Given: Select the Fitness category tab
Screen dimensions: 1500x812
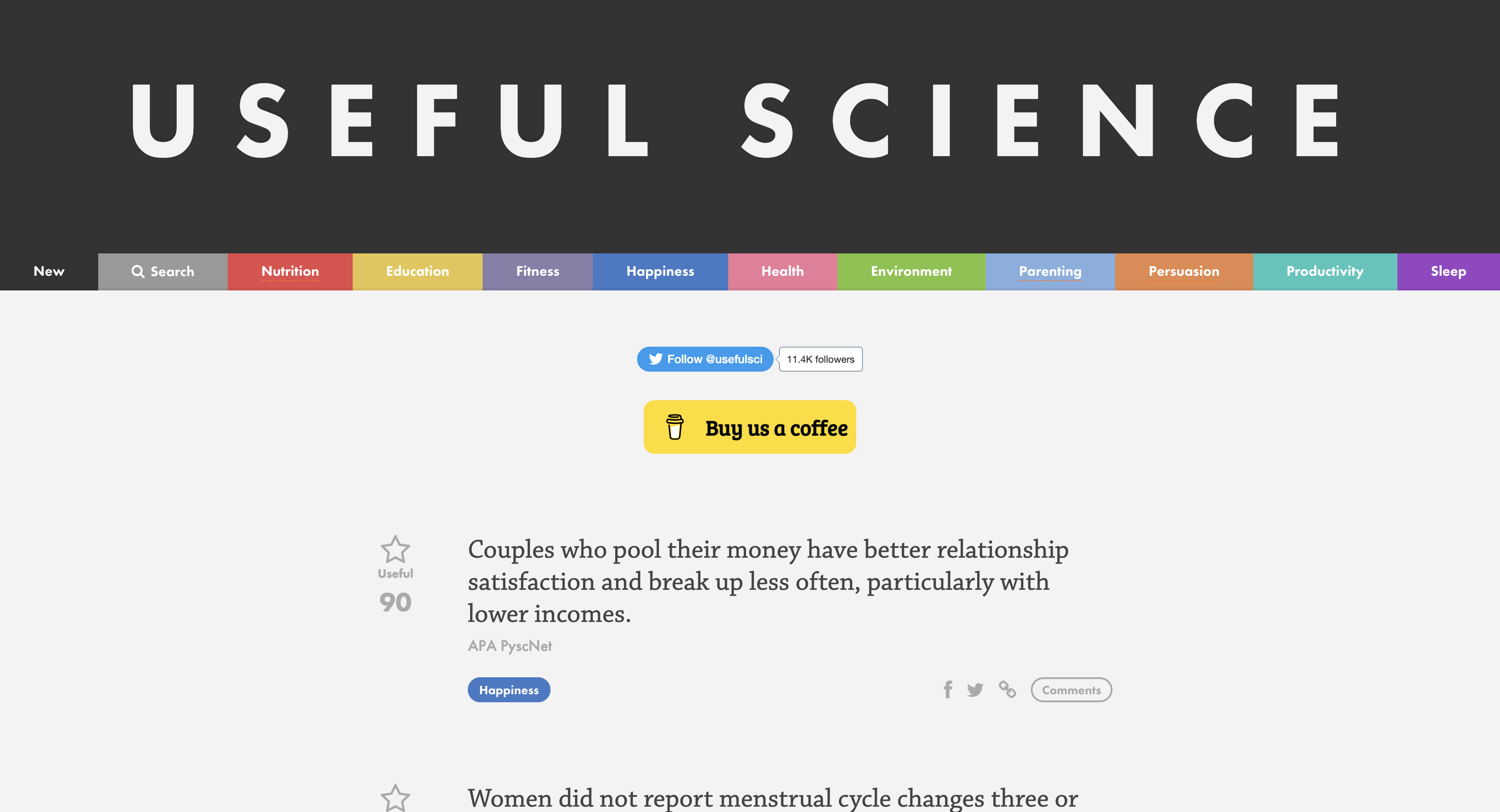Looking at the screenshot, I should coord(537,271).
